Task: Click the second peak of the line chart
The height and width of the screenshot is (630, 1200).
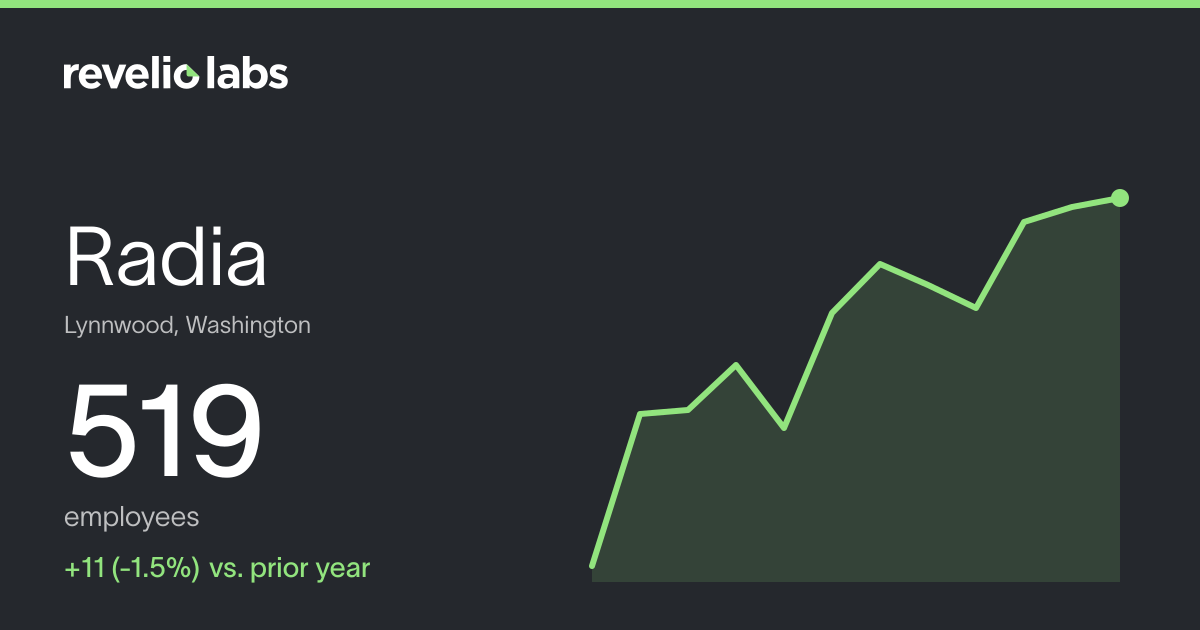Action: pos(880,264)
